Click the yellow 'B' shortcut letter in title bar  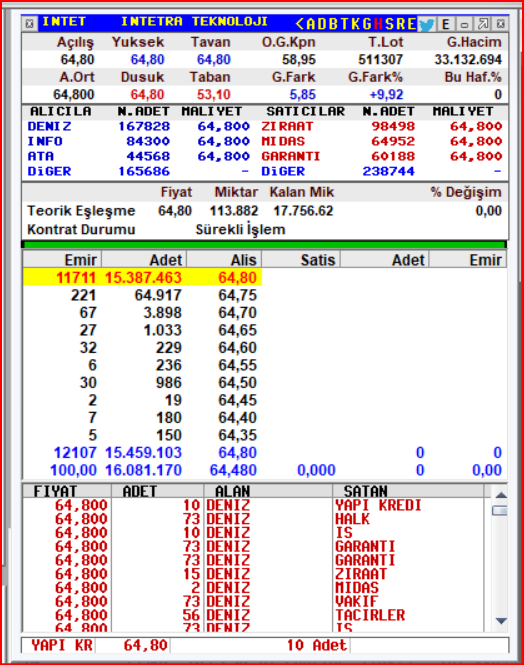(334, 24)
